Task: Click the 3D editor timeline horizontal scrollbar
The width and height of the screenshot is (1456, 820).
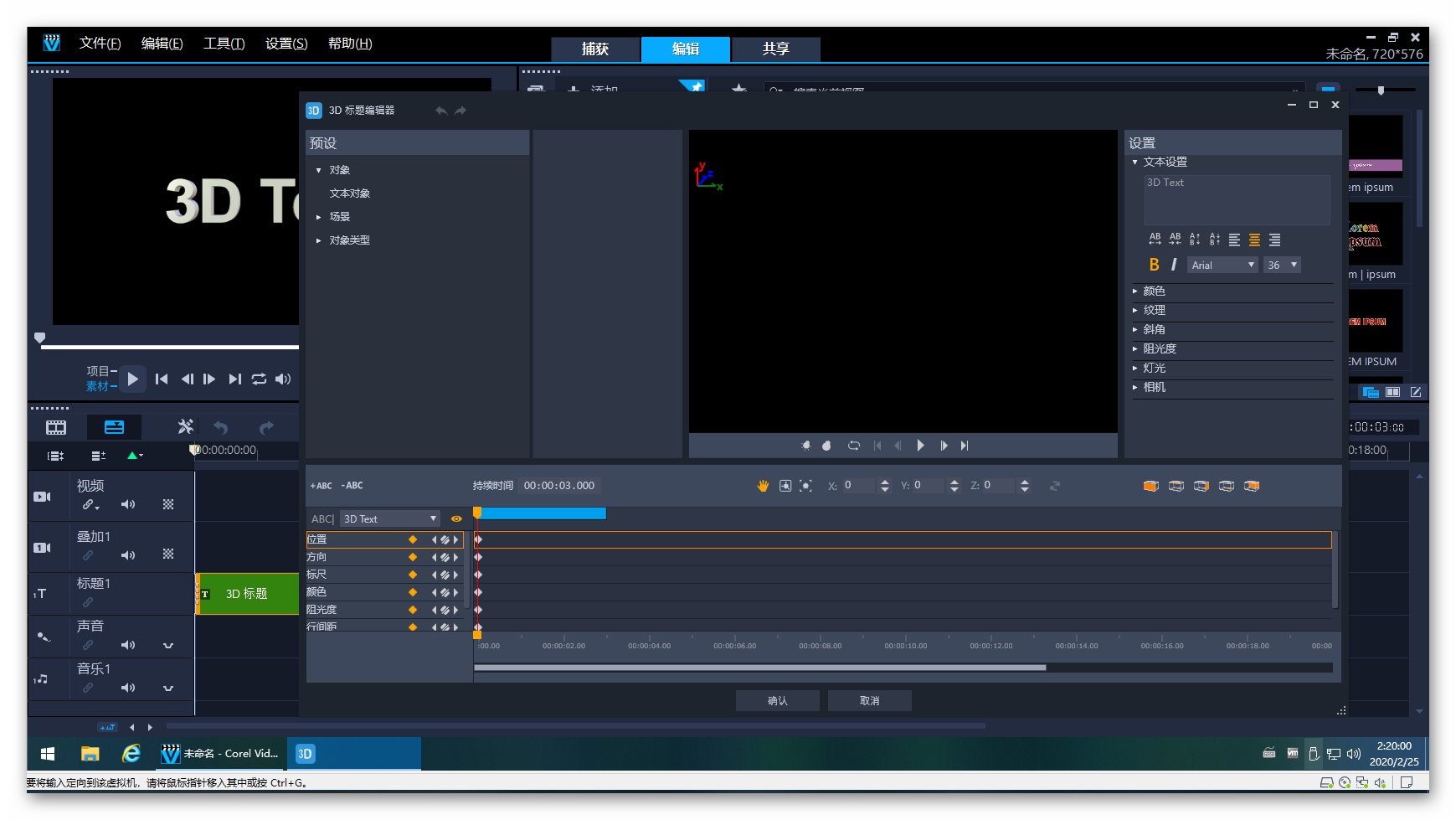Action: point(759,668)
